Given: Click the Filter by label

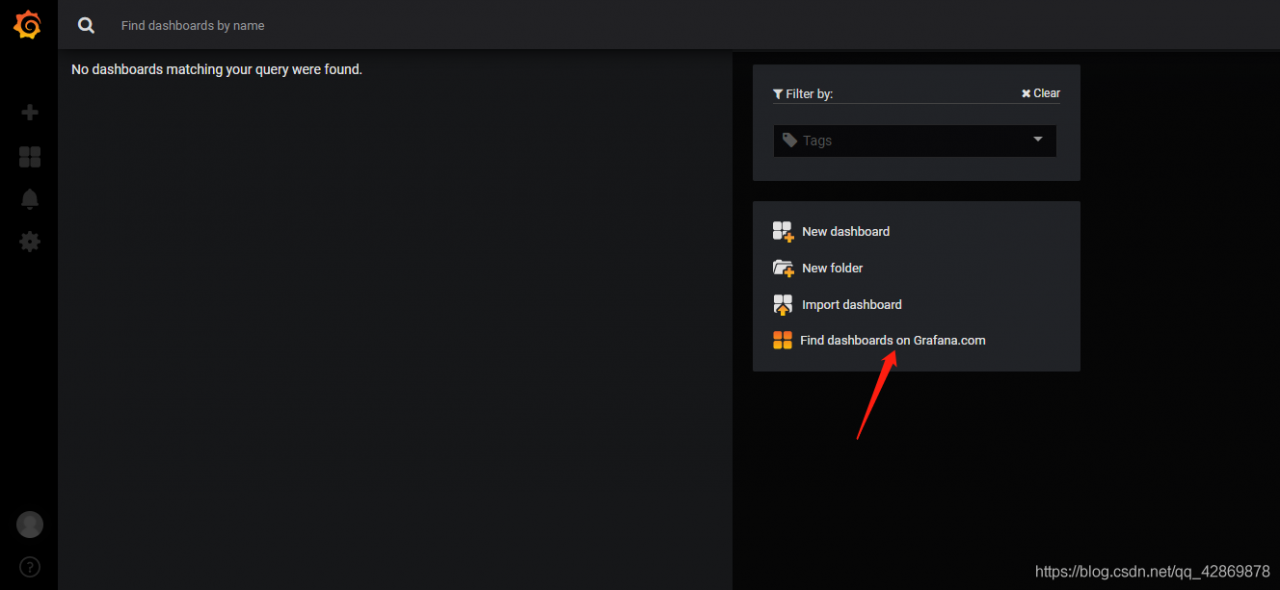Looking at the screenshot, I should pyautogui.click(x=803, y=94).
